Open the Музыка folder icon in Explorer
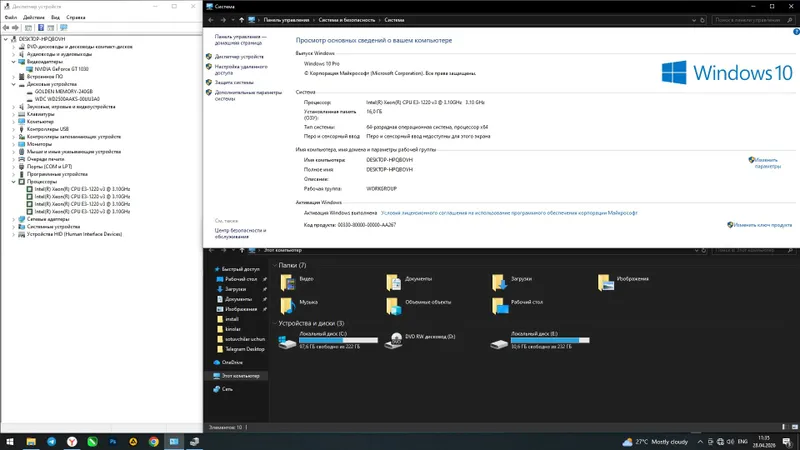This screenshot has height=450, width=800. (x=287, y=305)
